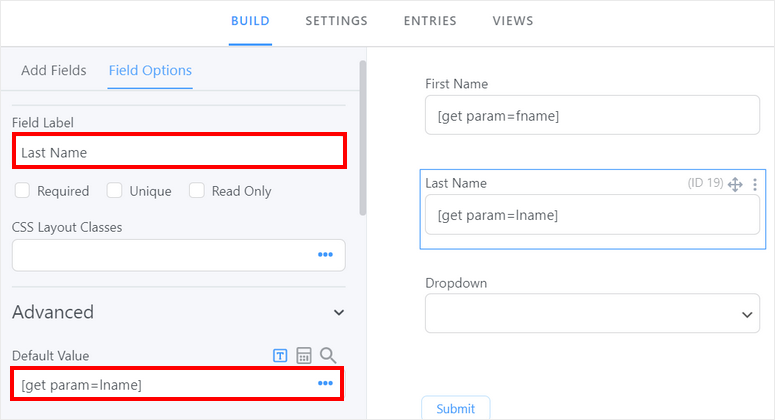Open smart-tag dots in Default Value field
This screenshot has width=775, height=420.
325,384
